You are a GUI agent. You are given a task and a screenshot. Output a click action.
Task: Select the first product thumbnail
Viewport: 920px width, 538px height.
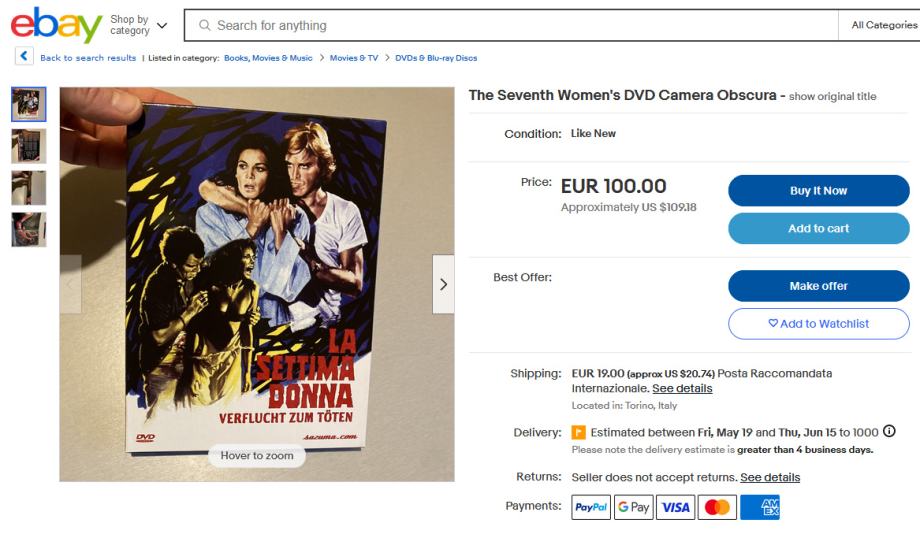click(x=28, y=104)
